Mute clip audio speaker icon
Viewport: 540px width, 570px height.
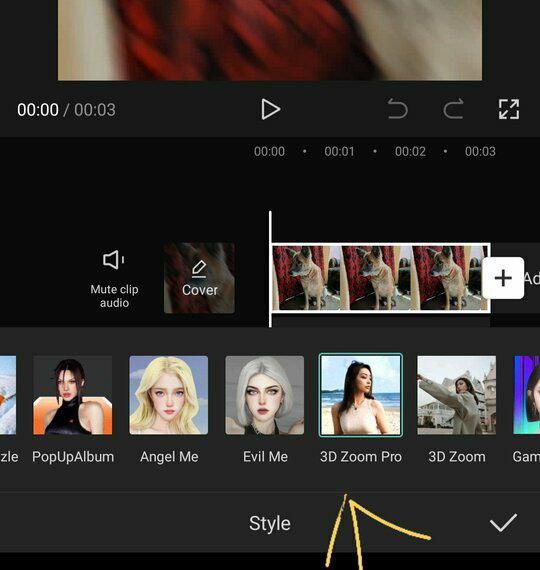[x=113, y=260]
